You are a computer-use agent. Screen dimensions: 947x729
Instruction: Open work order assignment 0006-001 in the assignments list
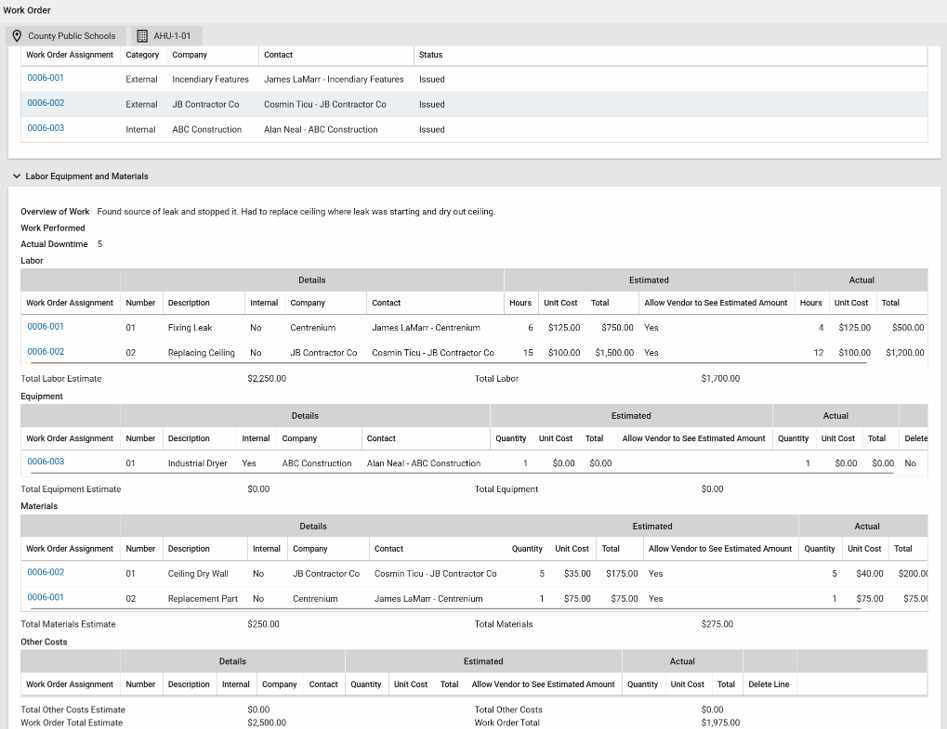tap(45, 78)
